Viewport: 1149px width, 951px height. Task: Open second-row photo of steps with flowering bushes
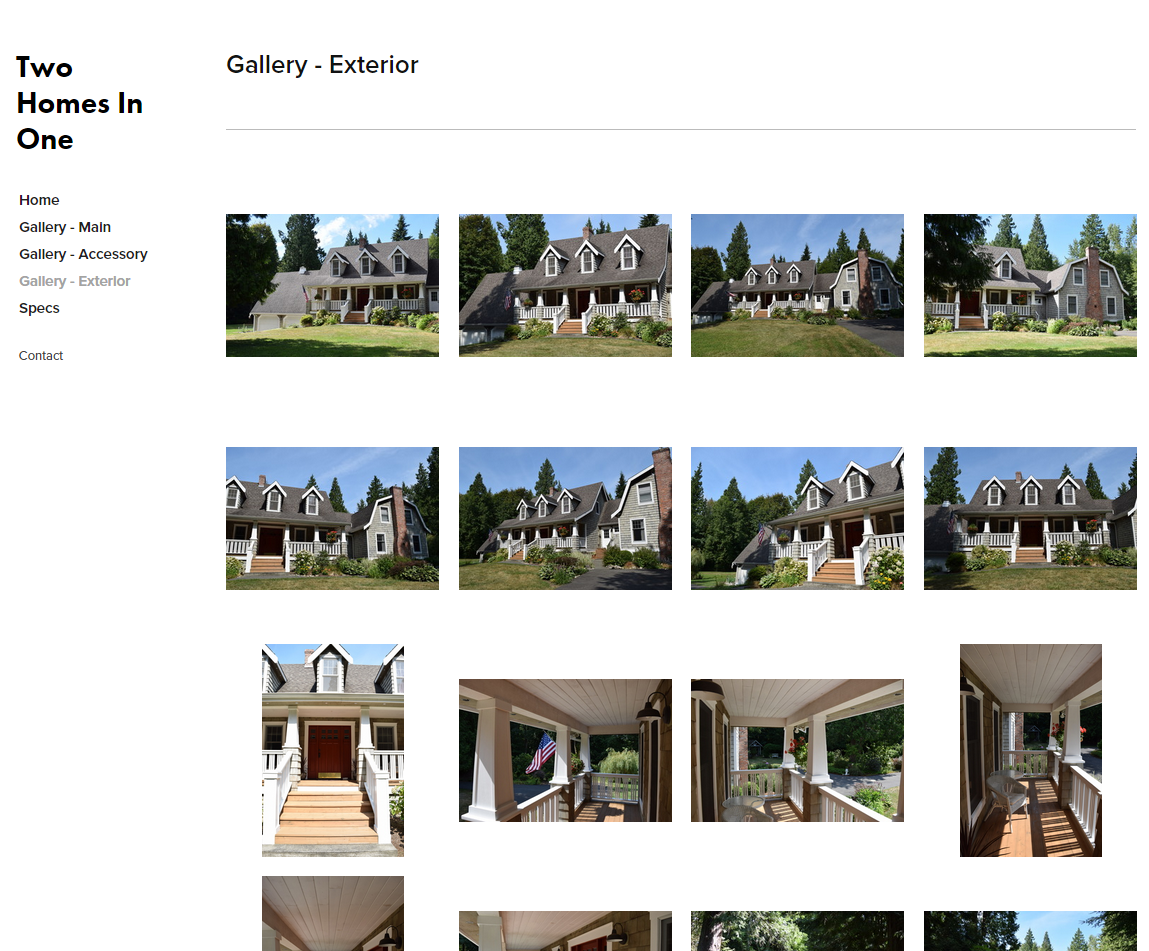point(797,519)
